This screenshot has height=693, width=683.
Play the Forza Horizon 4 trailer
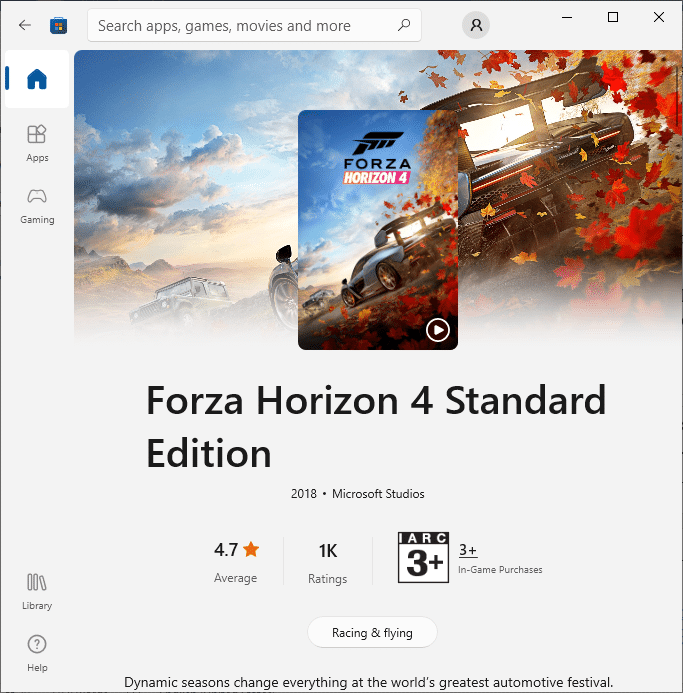pos(438,330)
